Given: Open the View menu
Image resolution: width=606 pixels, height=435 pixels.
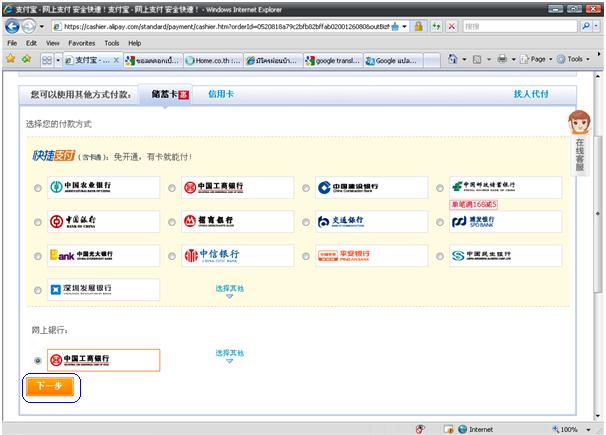Looking at the screenshot, I should (x=53, y=43).
